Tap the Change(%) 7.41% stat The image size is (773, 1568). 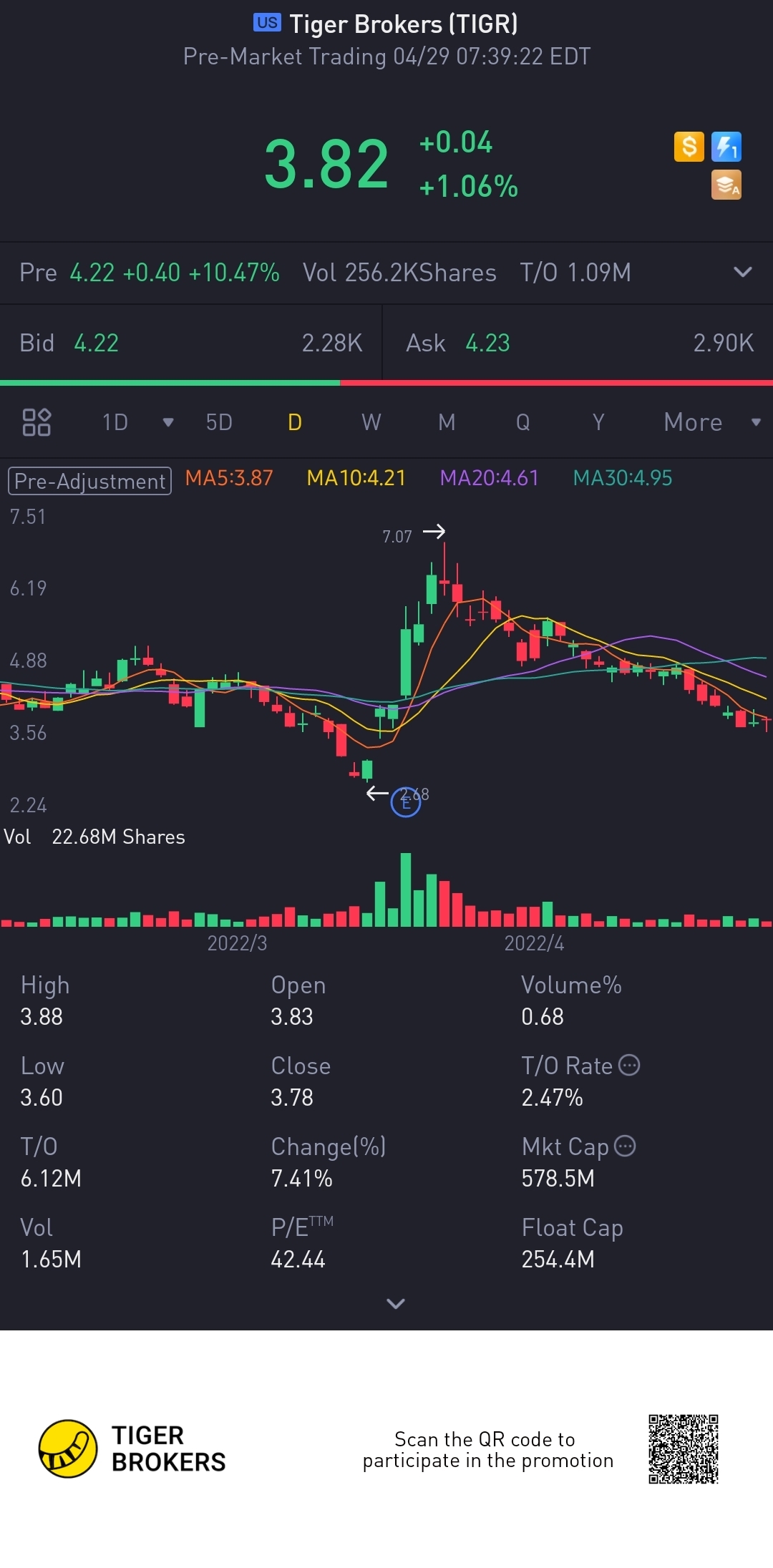tap(329, 1162)
